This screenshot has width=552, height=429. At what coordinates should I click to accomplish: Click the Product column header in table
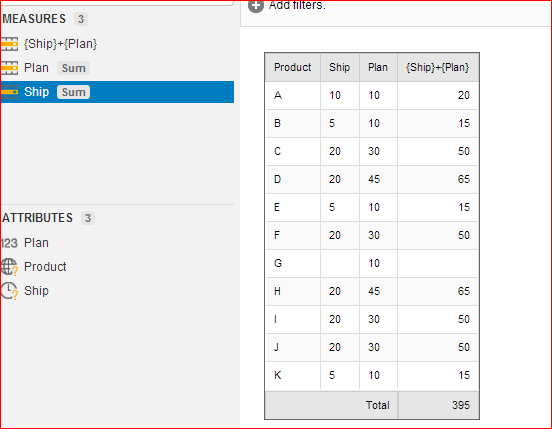[293, 67]
